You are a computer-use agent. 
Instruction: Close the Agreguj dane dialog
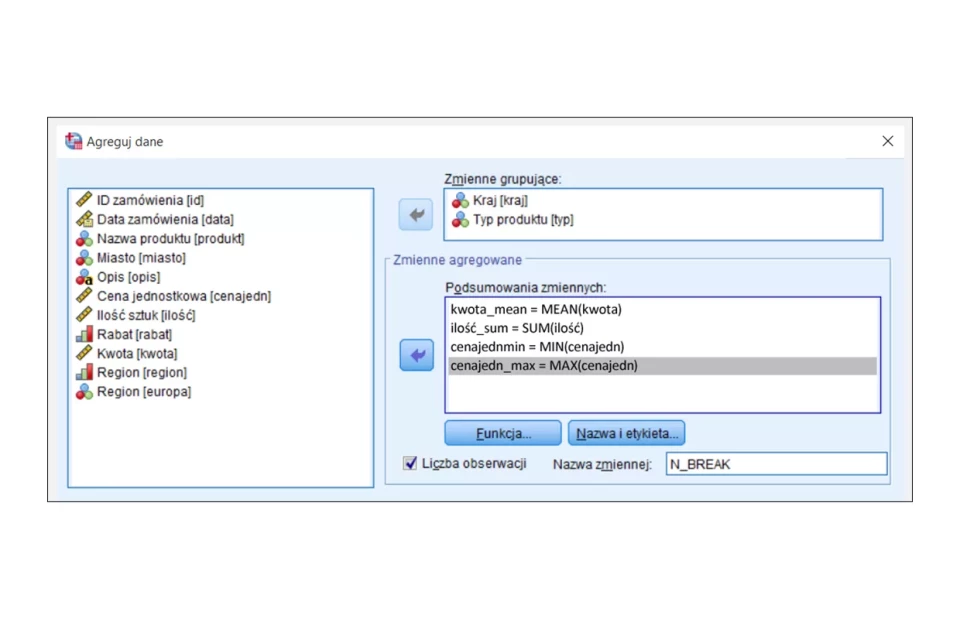pos(887,142)
